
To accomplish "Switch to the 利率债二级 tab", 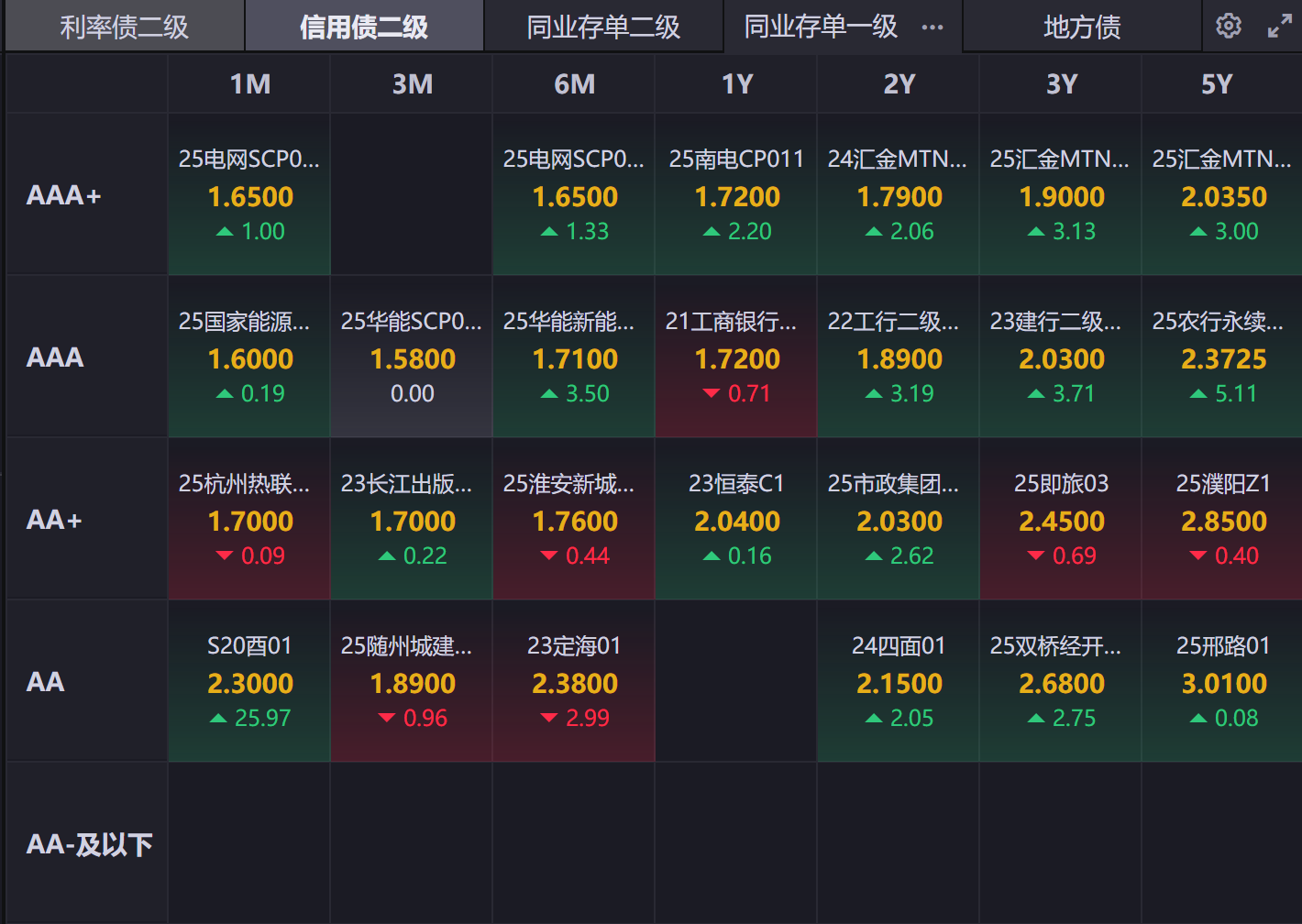I will [125, 27].
